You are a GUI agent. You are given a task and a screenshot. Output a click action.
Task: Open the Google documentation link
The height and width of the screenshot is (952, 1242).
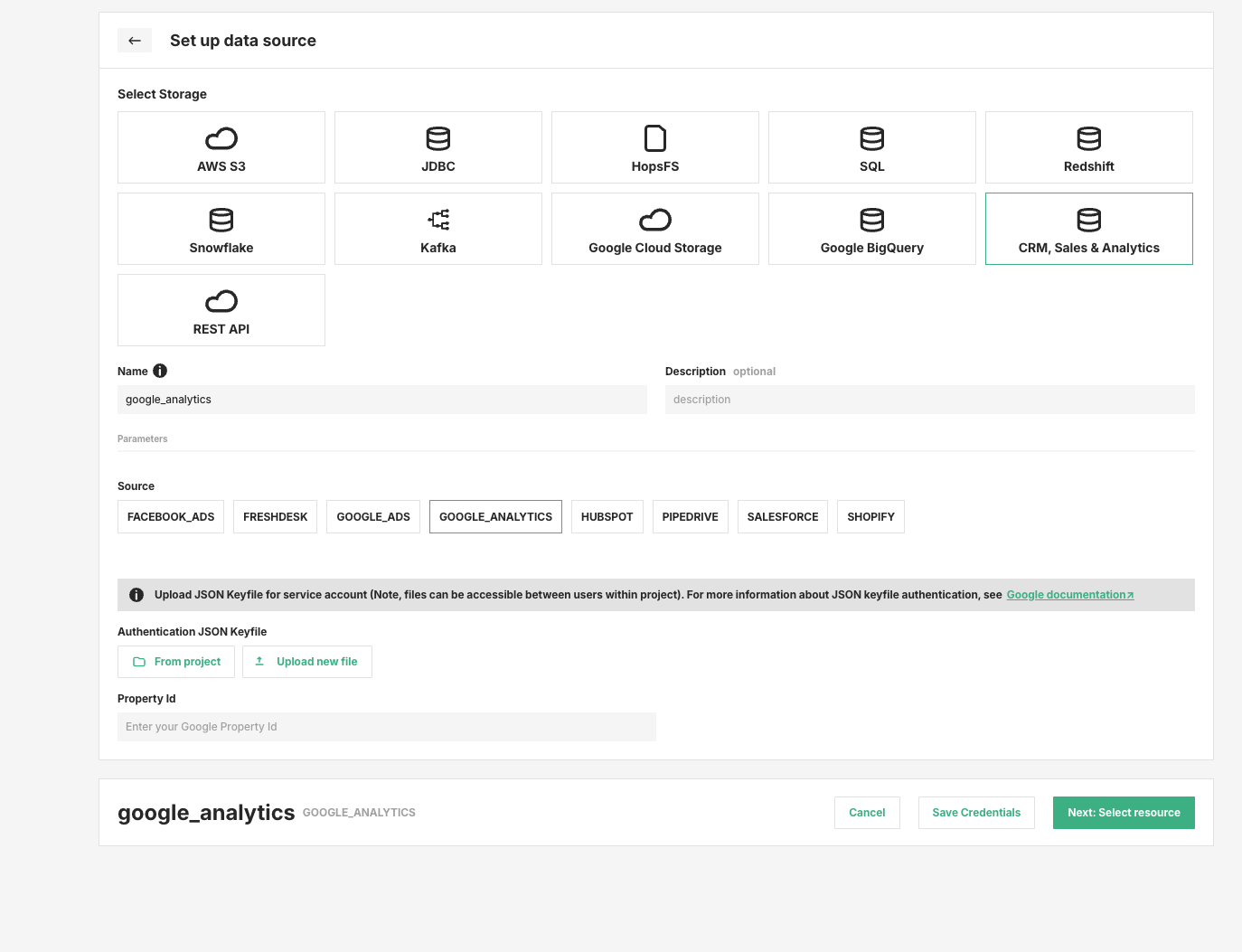pyautogui.click(x=1069, y=594)
